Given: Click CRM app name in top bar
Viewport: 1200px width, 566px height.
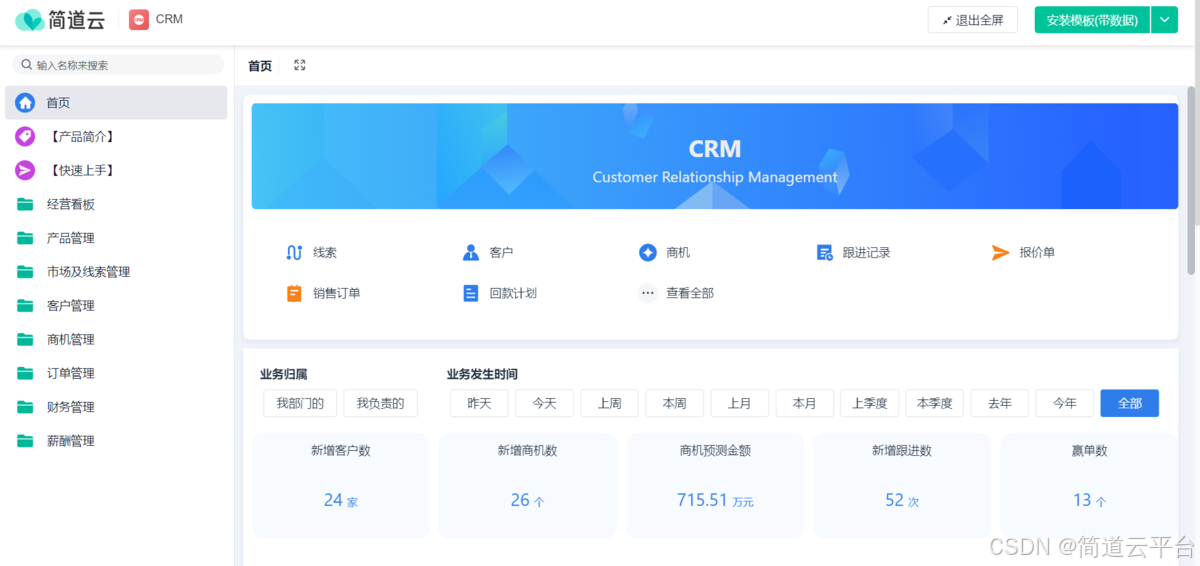Looking at the screenshot, I should pos(169,19).
